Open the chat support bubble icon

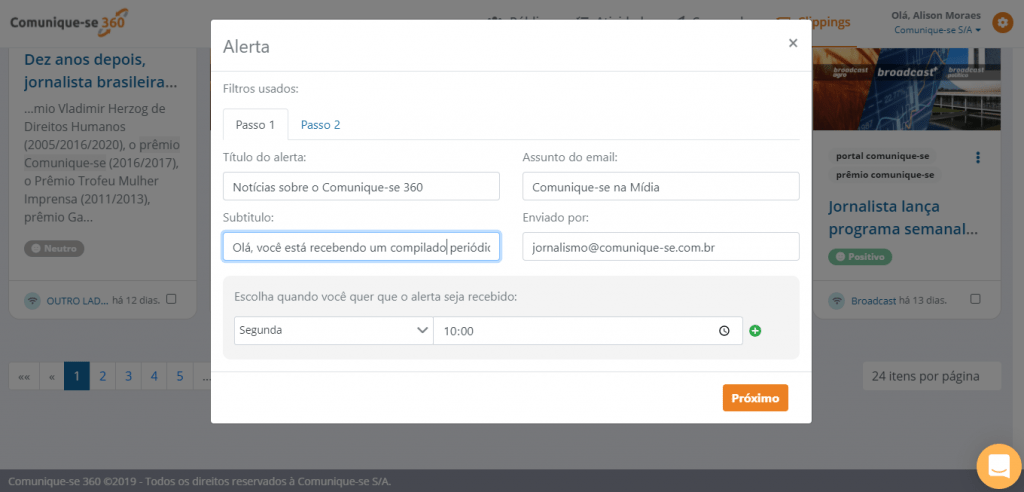[999, 467]
